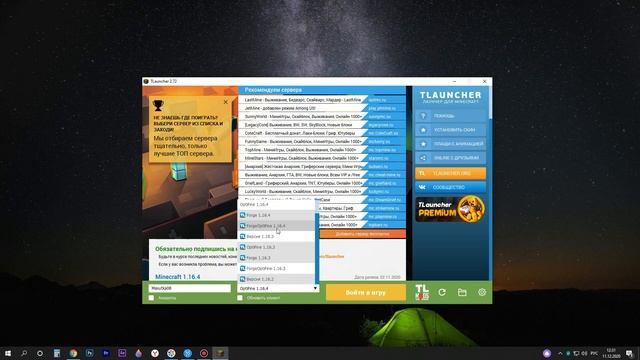
Task: Select 'OptiFine 1.16.3' in version list
Action: [x=276, y=247]
